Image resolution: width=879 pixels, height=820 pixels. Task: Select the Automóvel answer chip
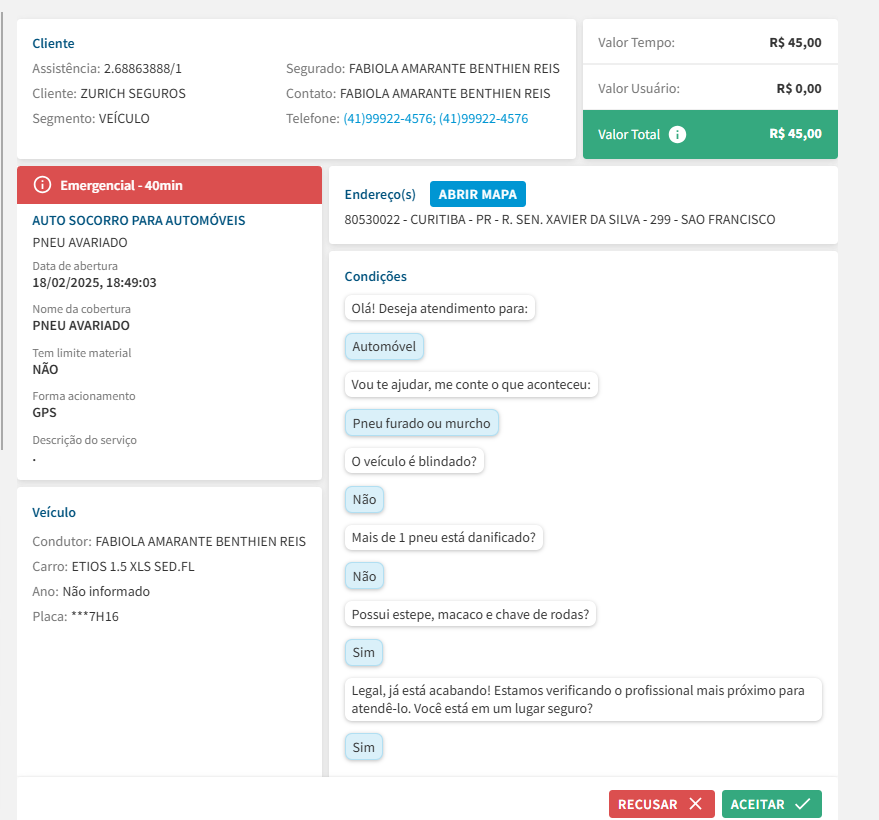(x=384, y=347)
